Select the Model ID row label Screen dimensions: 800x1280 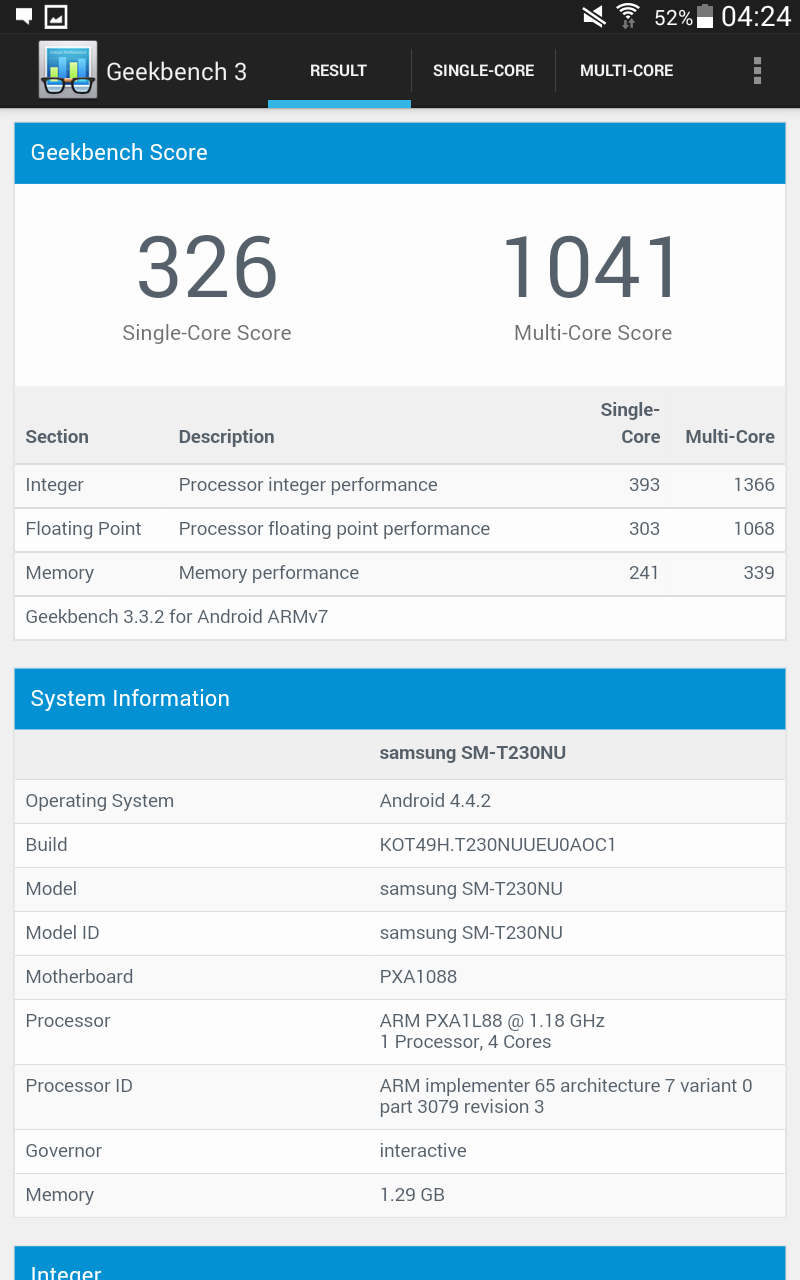[62, 933]
